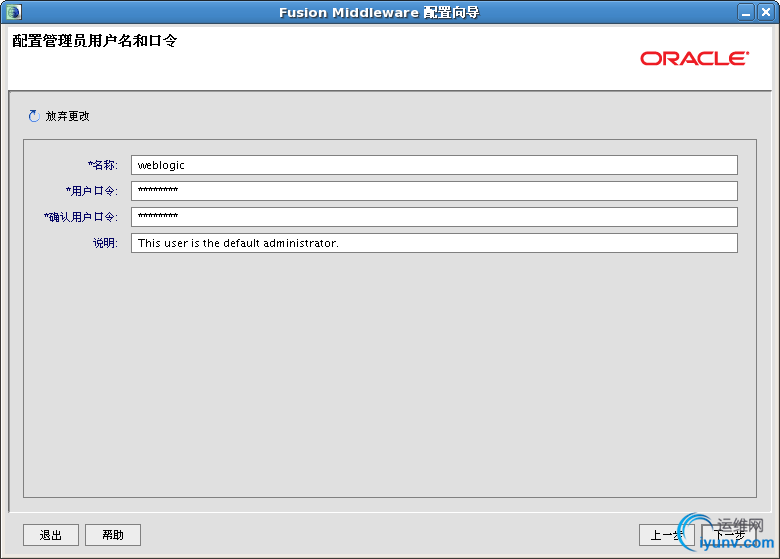Click the 说明 description field
The image size is (780, 559).
(434, 243)
